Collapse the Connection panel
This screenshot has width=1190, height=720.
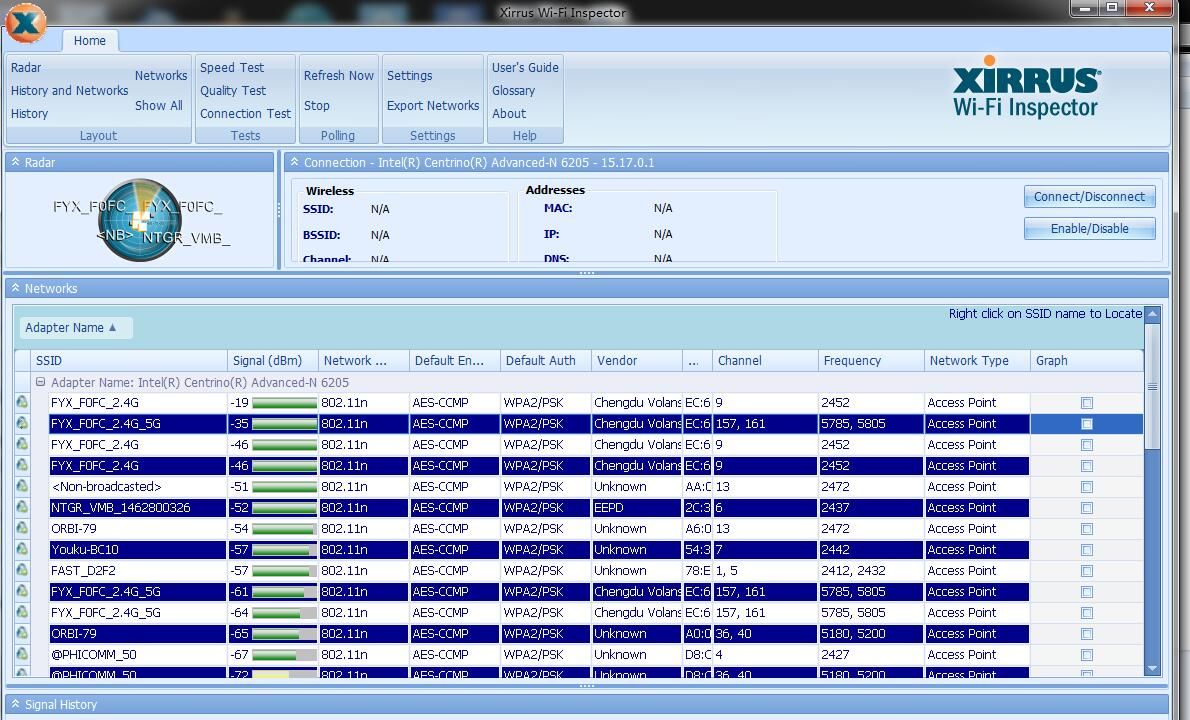click(294, 162)
